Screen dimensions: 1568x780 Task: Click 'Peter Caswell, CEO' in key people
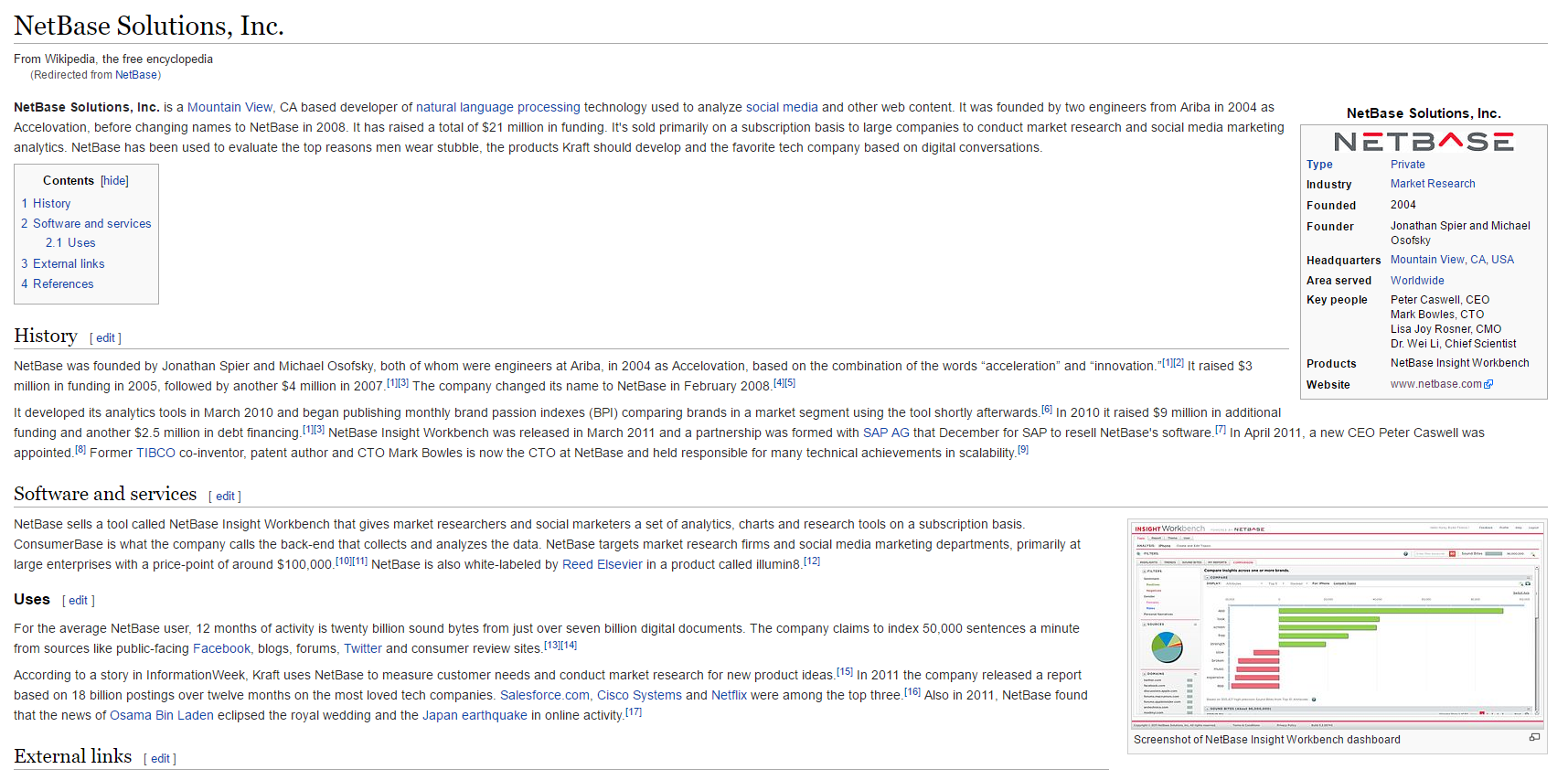[x=1440, y=300]
